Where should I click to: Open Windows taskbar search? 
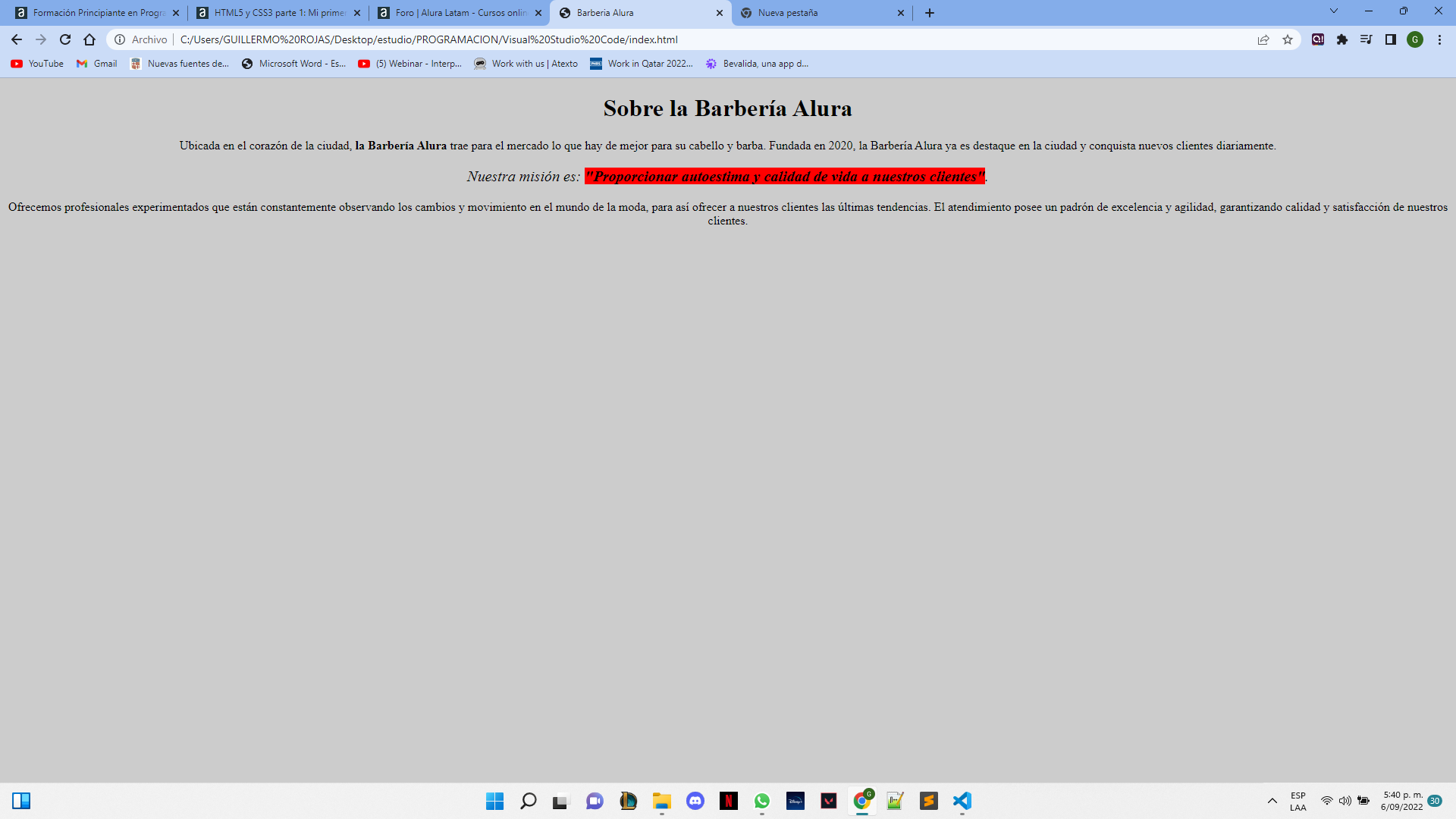point(528,801)
